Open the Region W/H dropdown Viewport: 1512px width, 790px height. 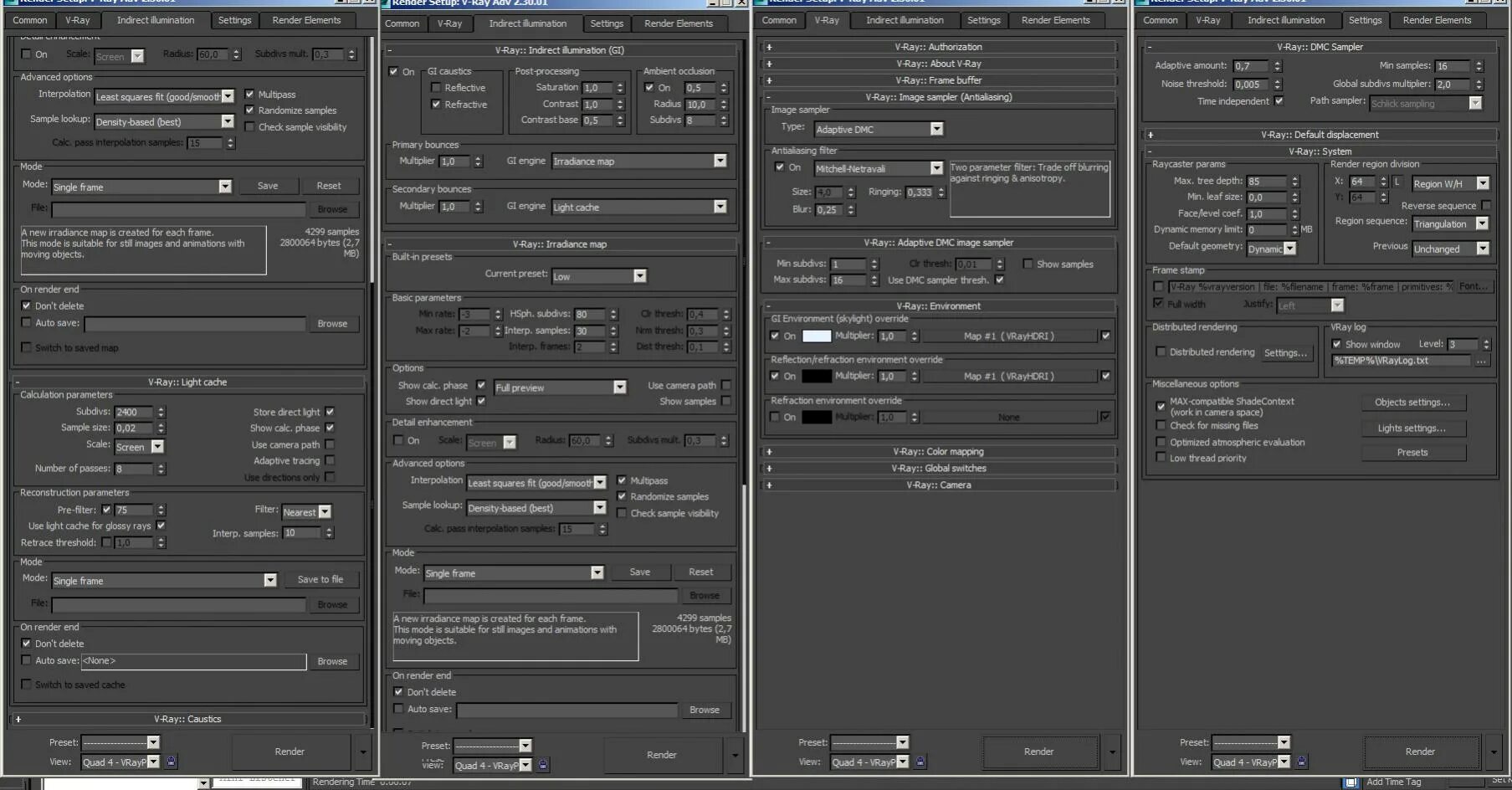pyautogui.click(x=1451, y=183)
